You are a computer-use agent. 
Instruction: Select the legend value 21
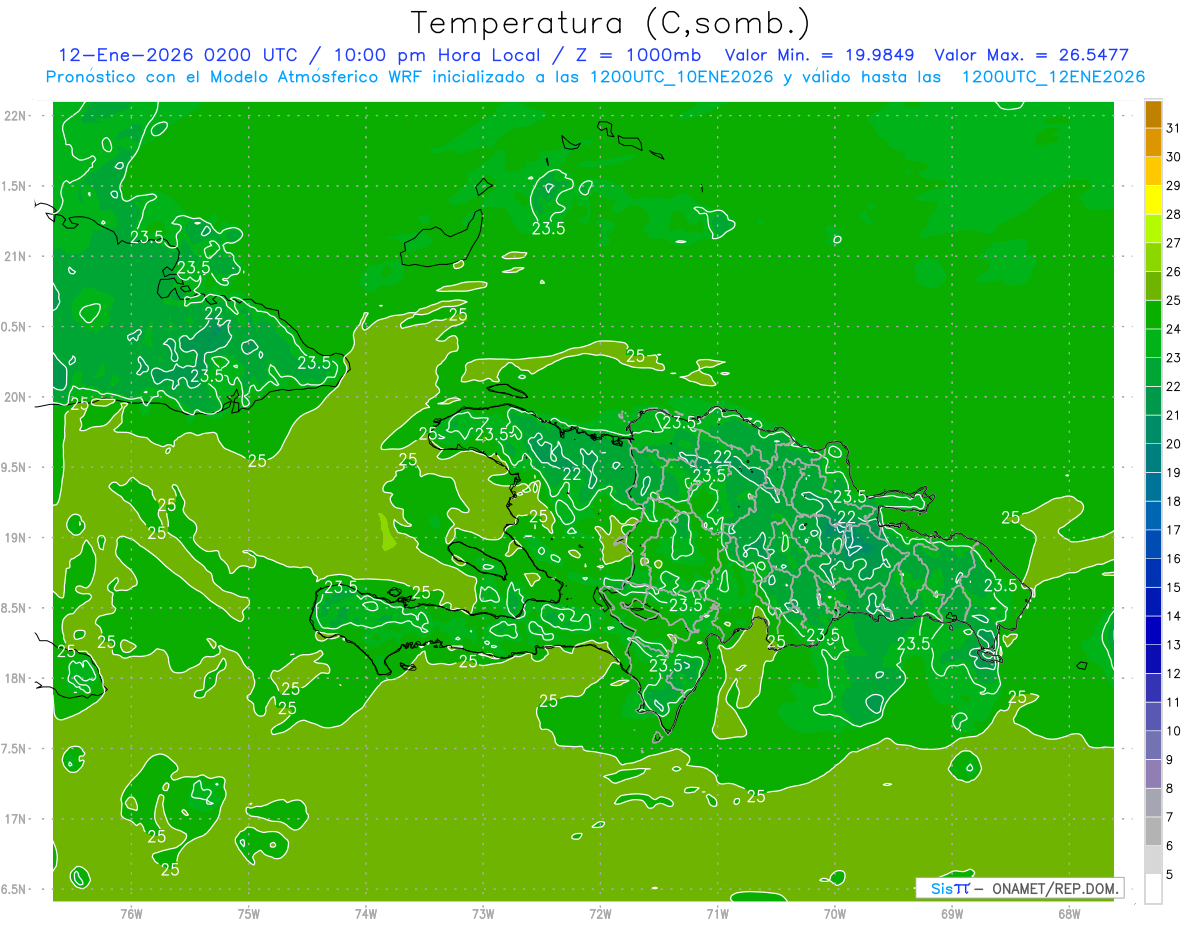pyautogui.click(x=1175, y=415)
